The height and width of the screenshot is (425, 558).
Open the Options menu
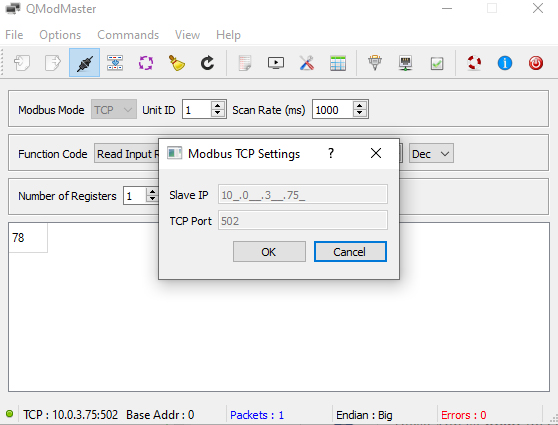(x=60, y=35)
